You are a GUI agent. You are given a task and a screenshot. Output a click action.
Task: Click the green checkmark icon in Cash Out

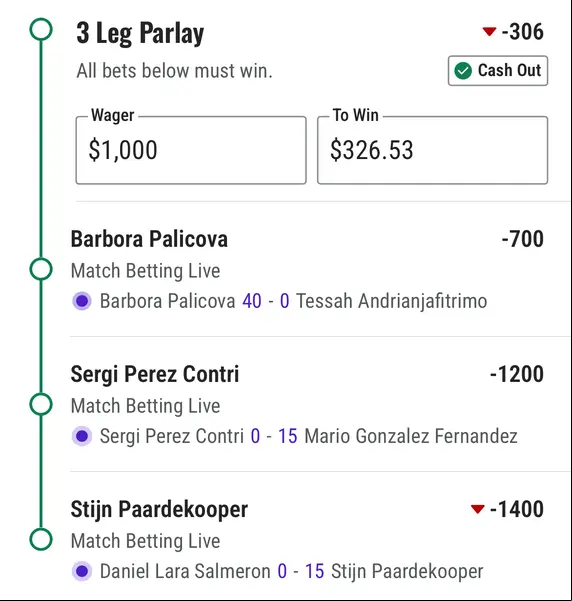tap(463, 71)
